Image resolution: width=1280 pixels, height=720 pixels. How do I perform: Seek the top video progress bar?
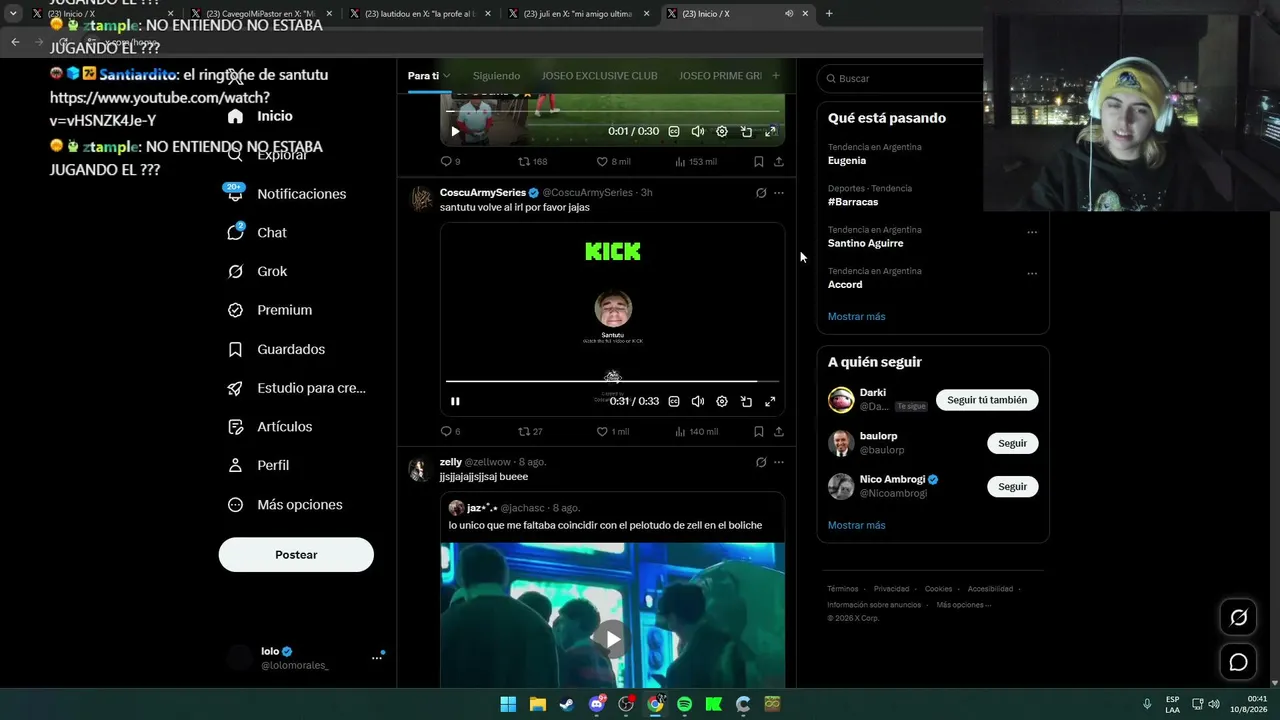click(x=612, y=111)
